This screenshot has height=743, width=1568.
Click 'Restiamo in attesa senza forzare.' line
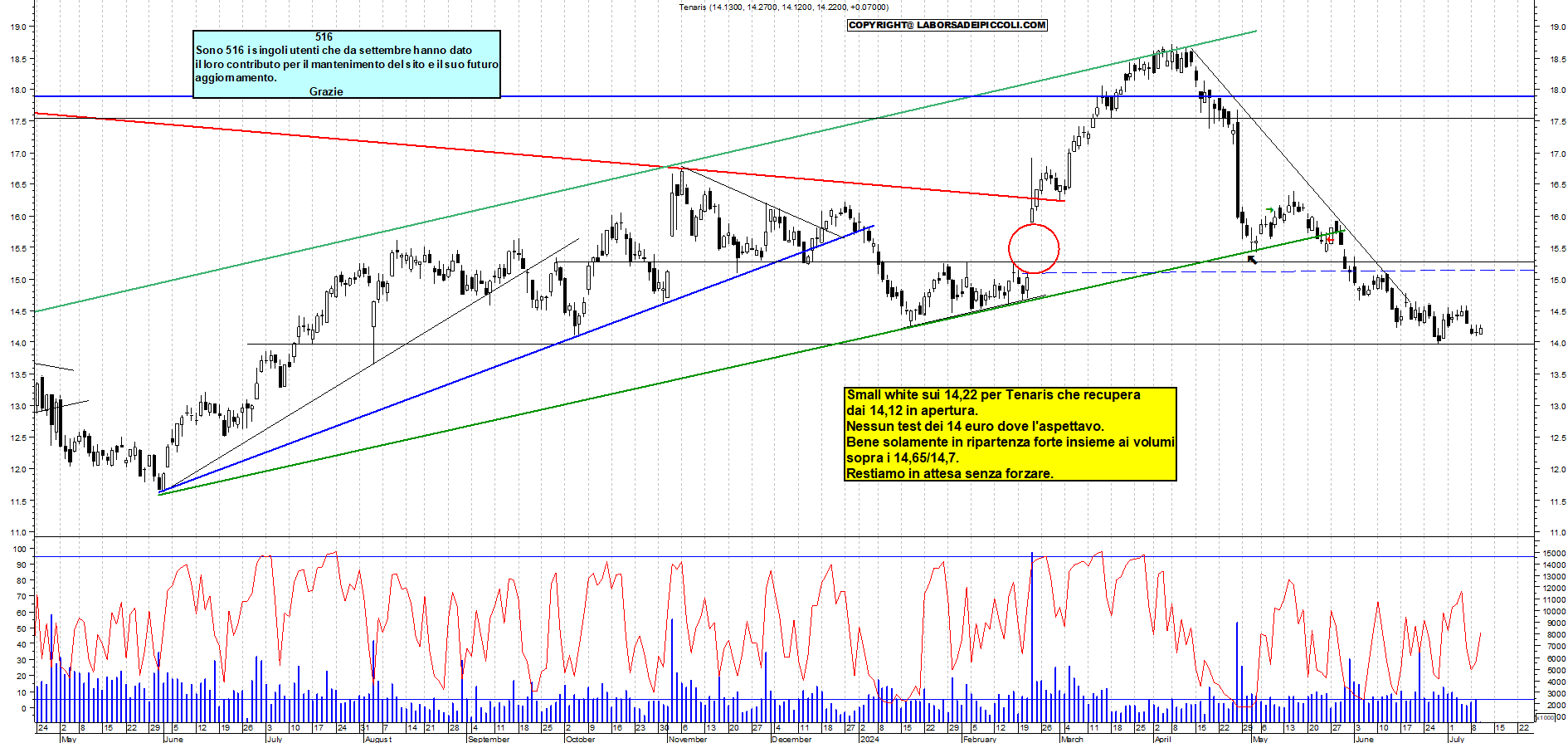tap(950, 473)
